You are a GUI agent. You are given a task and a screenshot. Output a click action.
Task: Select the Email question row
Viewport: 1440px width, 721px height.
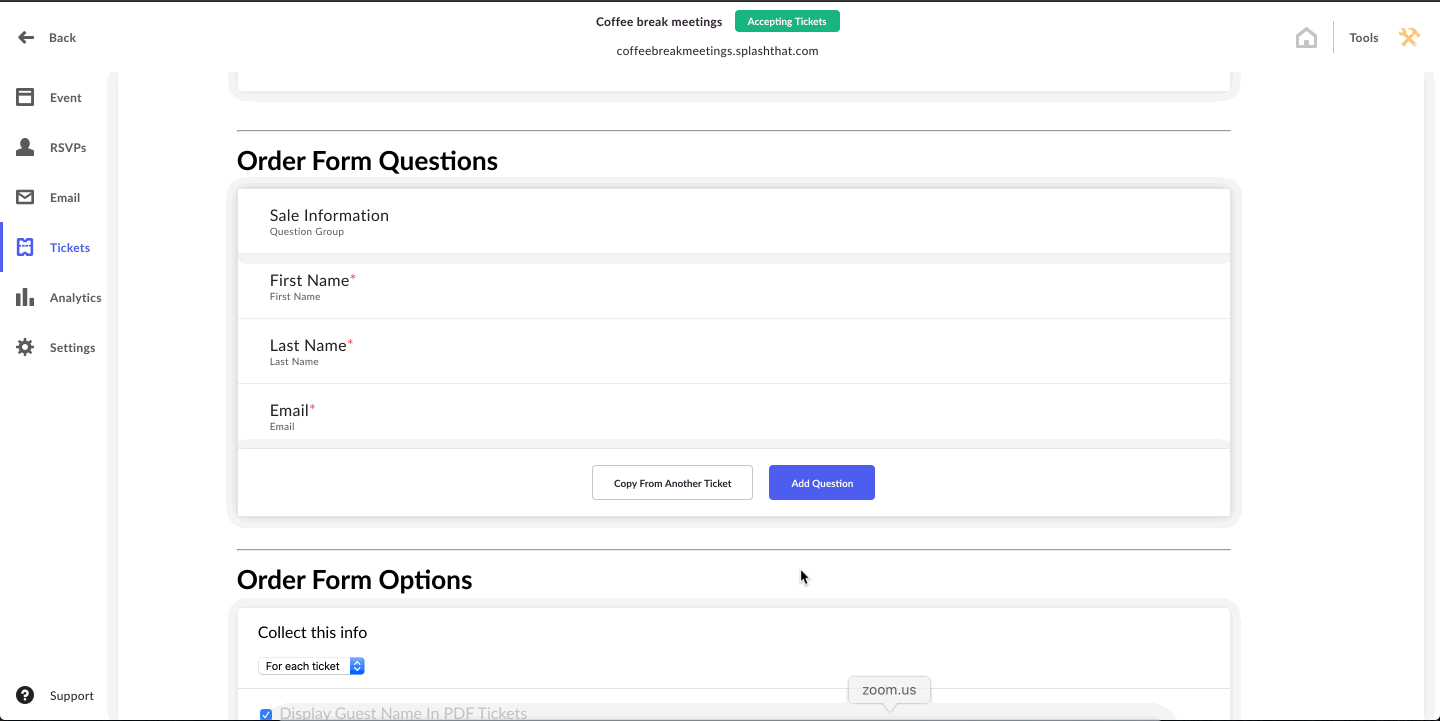pyautogui.click(x=734, y=416)
